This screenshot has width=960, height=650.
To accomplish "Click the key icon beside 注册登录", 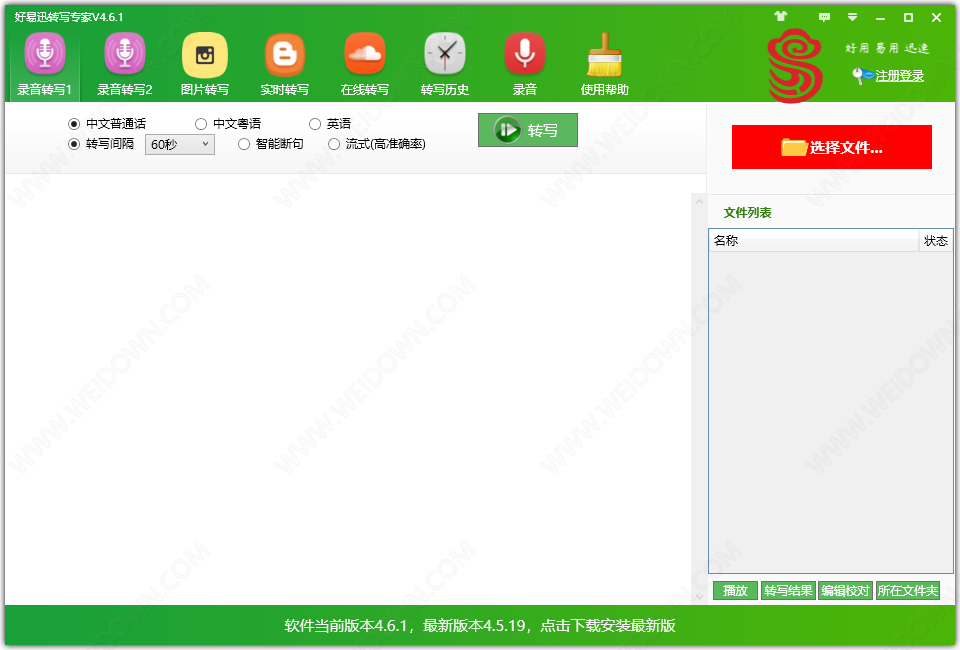I will [x=862, y=76].
